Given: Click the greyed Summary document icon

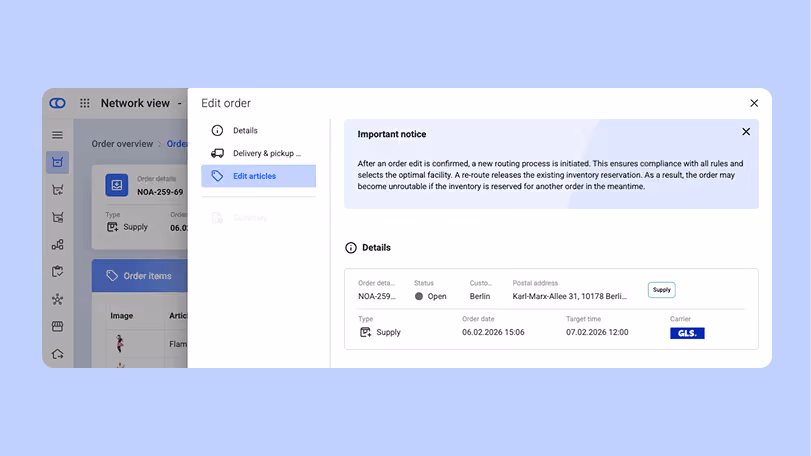Looking at the screenshot, I should coord(217,218).
